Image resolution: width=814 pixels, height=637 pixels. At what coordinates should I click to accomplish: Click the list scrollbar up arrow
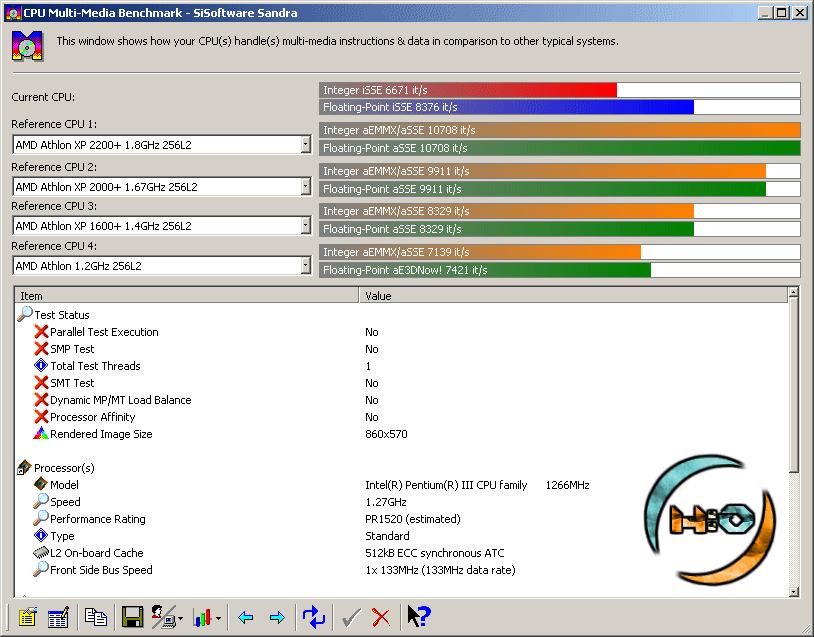coord(793,293)
